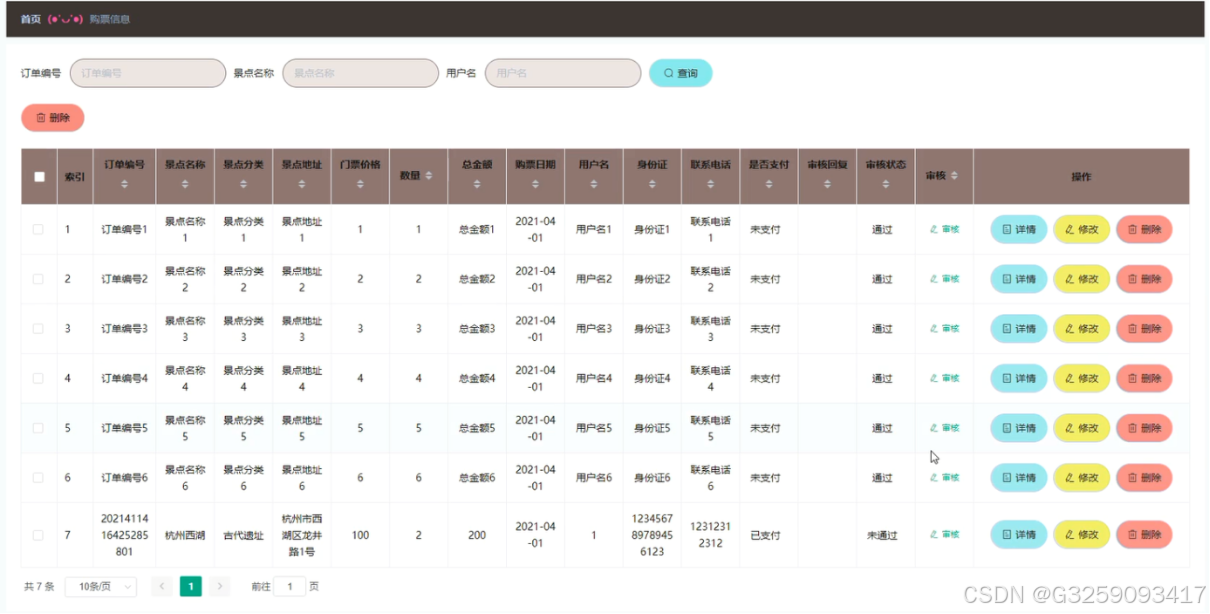Sort by 购票日期 column arrows
Screen dimensions: 1210x614
pyautogui.click(x=535, y=184)
